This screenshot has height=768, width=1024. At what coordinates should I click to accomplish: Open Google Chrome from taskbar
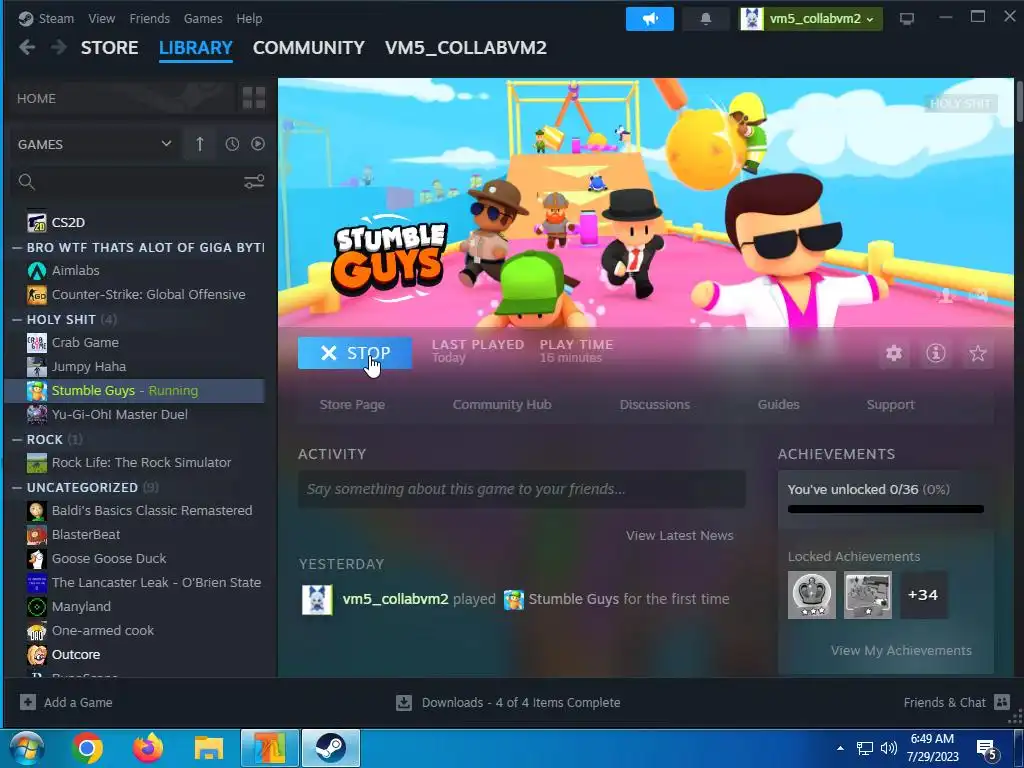tap(87, 748)
